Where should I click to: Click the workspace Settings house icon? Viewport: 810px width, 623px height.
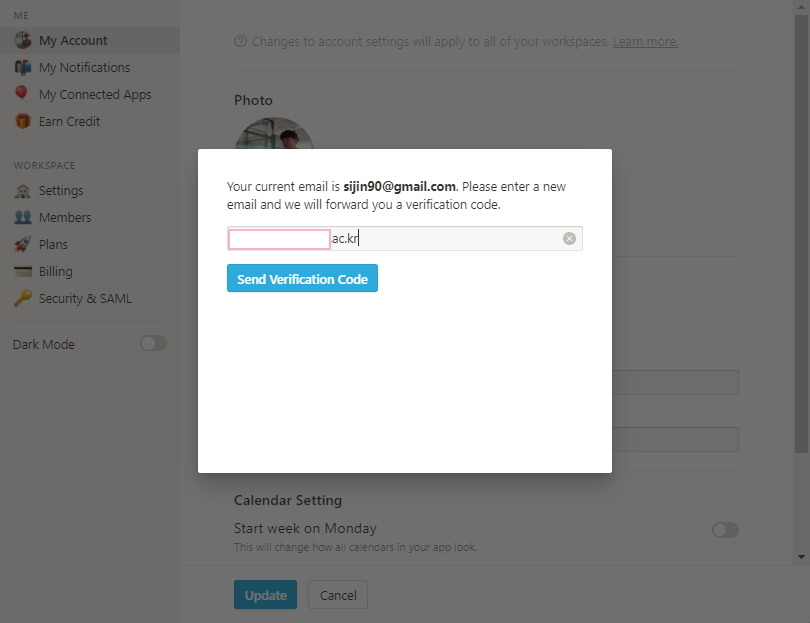22,190
